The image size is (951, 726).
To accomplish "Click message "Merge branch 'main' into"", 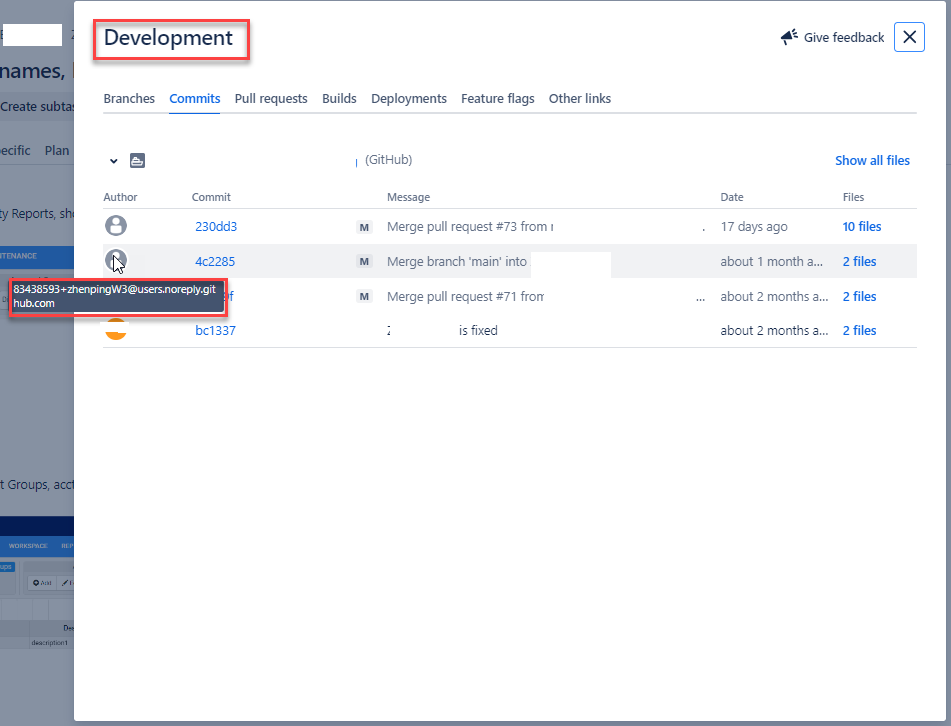I will pyautogui.click(x=457, y=261).
